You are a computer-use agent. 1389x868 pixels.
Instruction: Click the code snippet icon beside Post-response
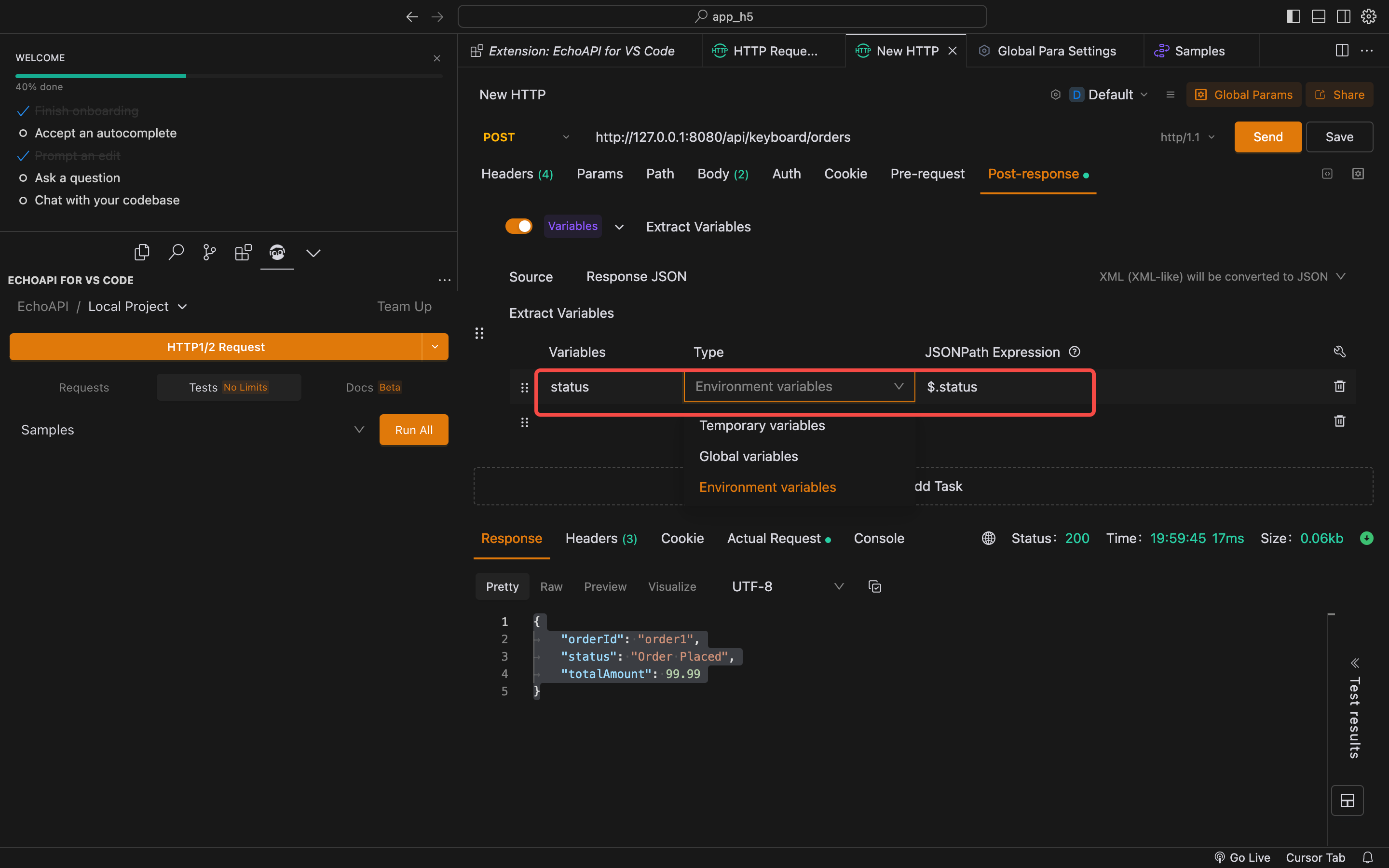(1327, 174)
